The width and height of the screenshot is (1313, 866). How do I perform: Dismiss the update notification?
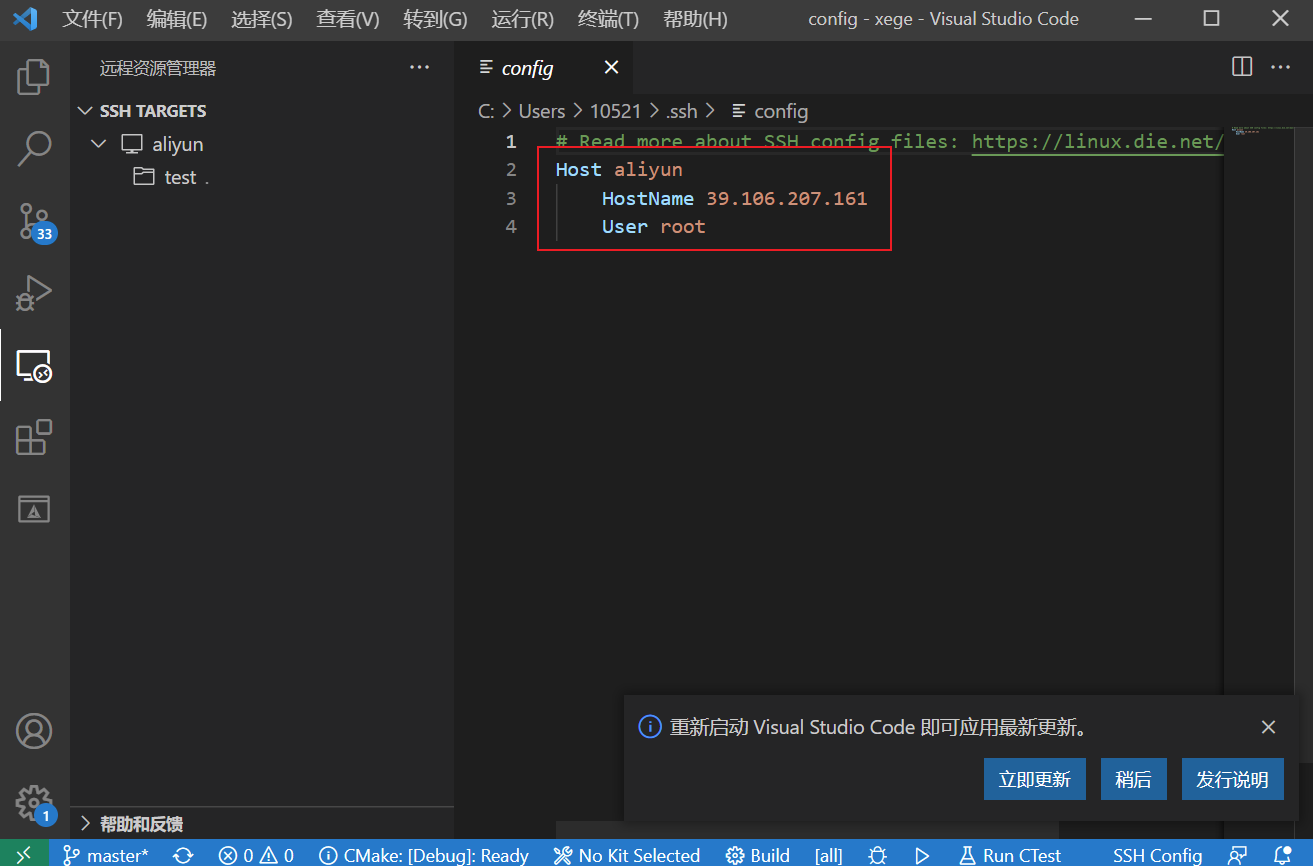click(1268, 727)
